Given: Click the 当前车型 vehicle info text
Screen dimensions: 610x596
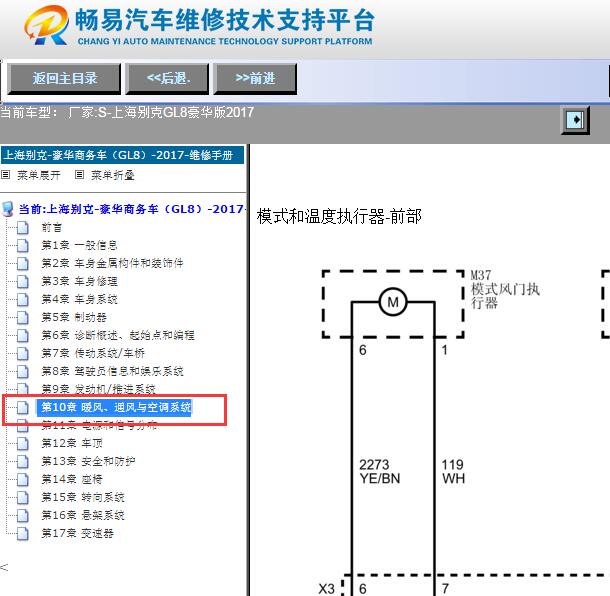Looking at the screenshot, I should click(x=127, y=113).
